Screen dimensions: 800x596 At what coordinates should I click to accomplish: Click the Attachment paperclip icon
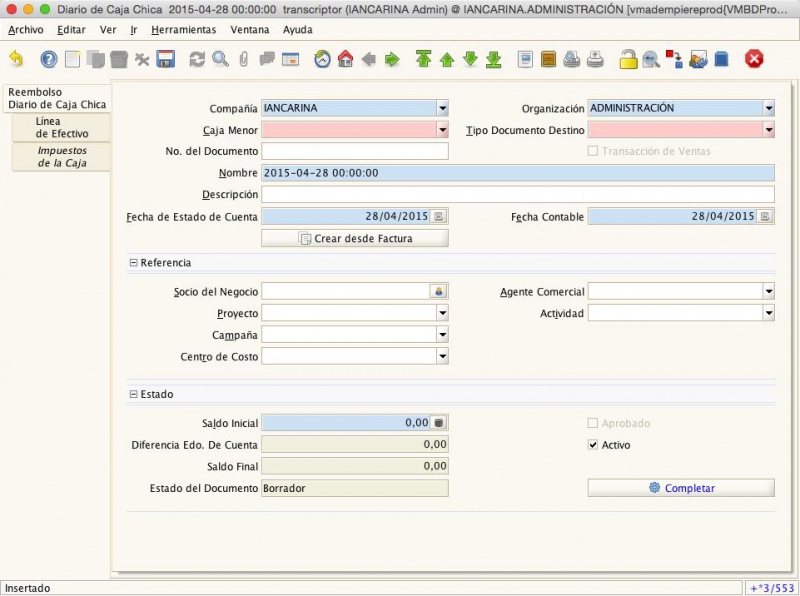pyautogui.click(x=243, y=59)
